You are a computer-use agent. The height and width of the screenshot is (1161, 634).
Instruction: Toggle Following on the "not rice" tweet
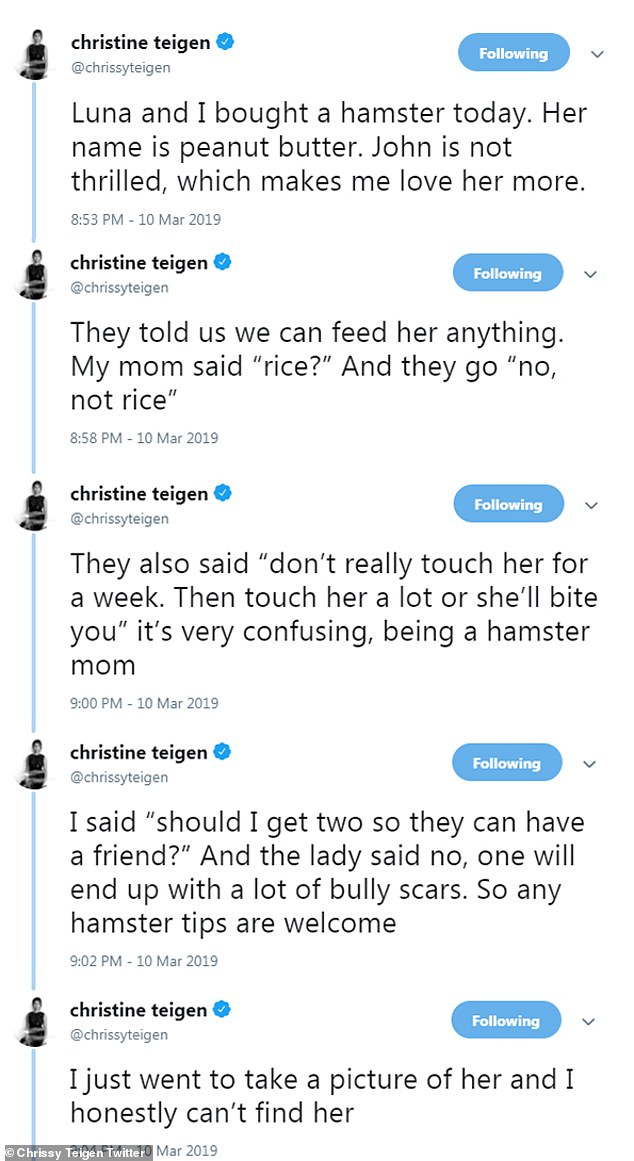[507, 273]
